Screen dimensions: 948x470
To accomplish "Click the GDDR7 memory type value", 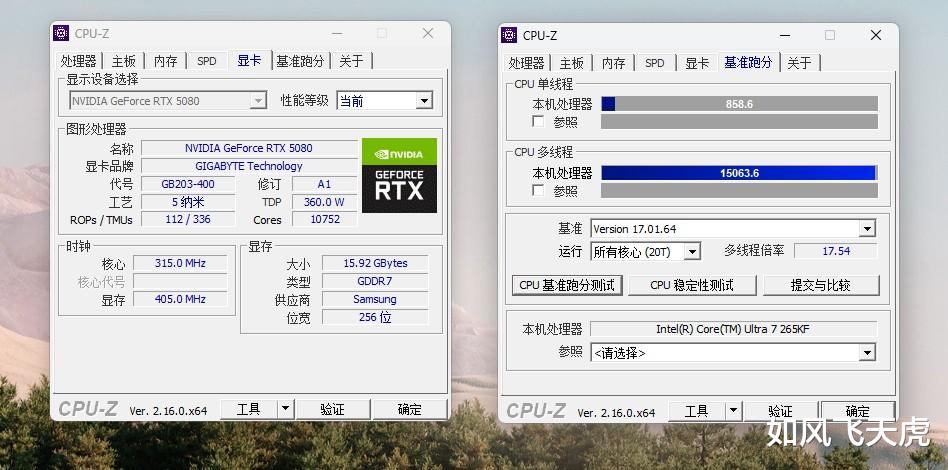I will click(x=375, y=281).
